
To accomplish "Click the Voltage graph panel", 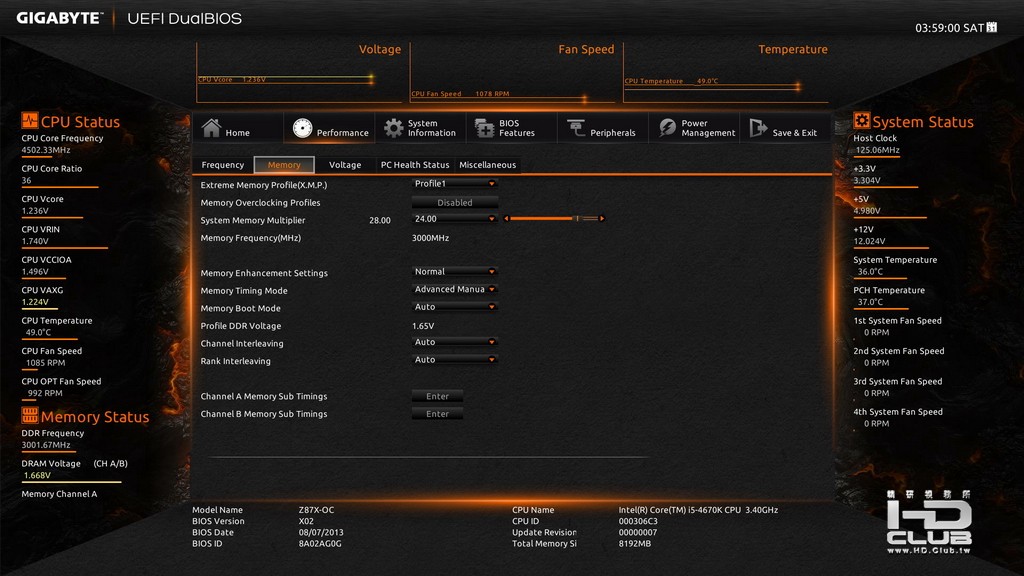I will (299, 72).
